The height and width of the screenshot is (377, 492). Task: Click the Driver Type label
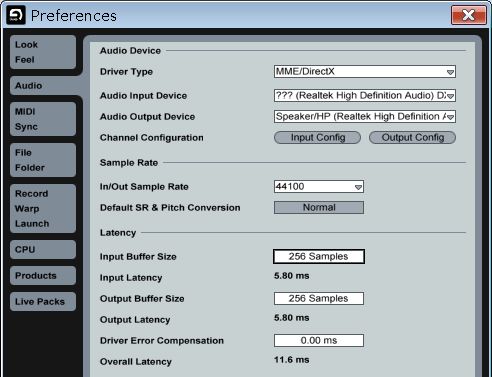(x=126, y=72)
